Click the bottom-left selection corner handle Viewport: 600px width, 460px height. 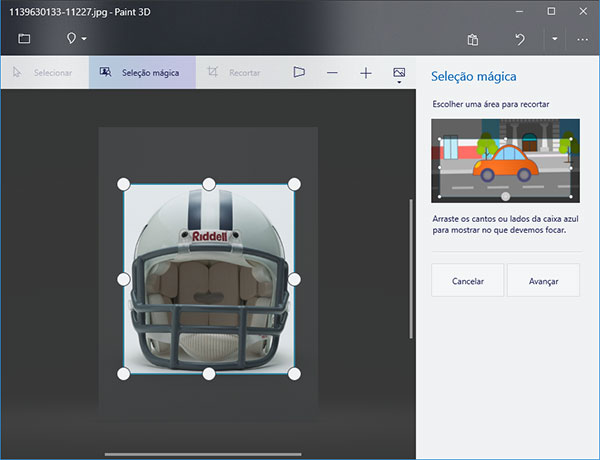pos(124,374)
